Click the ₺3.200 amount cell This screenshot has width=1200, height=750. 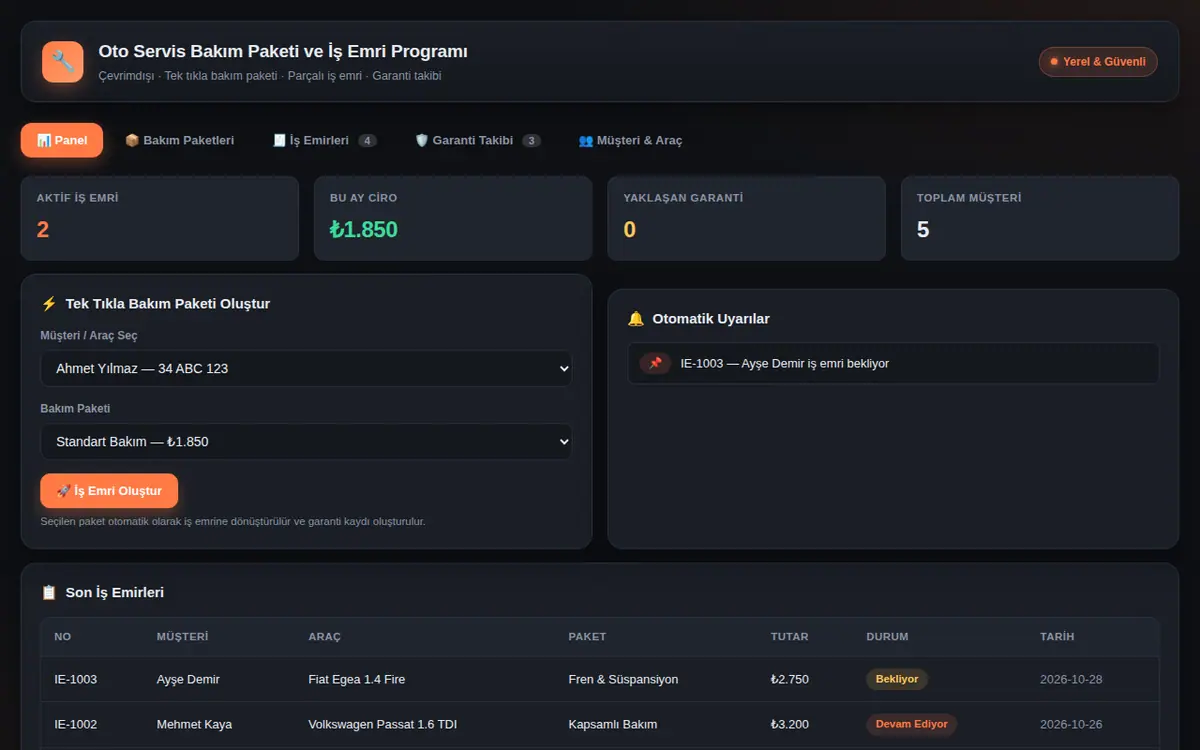(790, 724)
